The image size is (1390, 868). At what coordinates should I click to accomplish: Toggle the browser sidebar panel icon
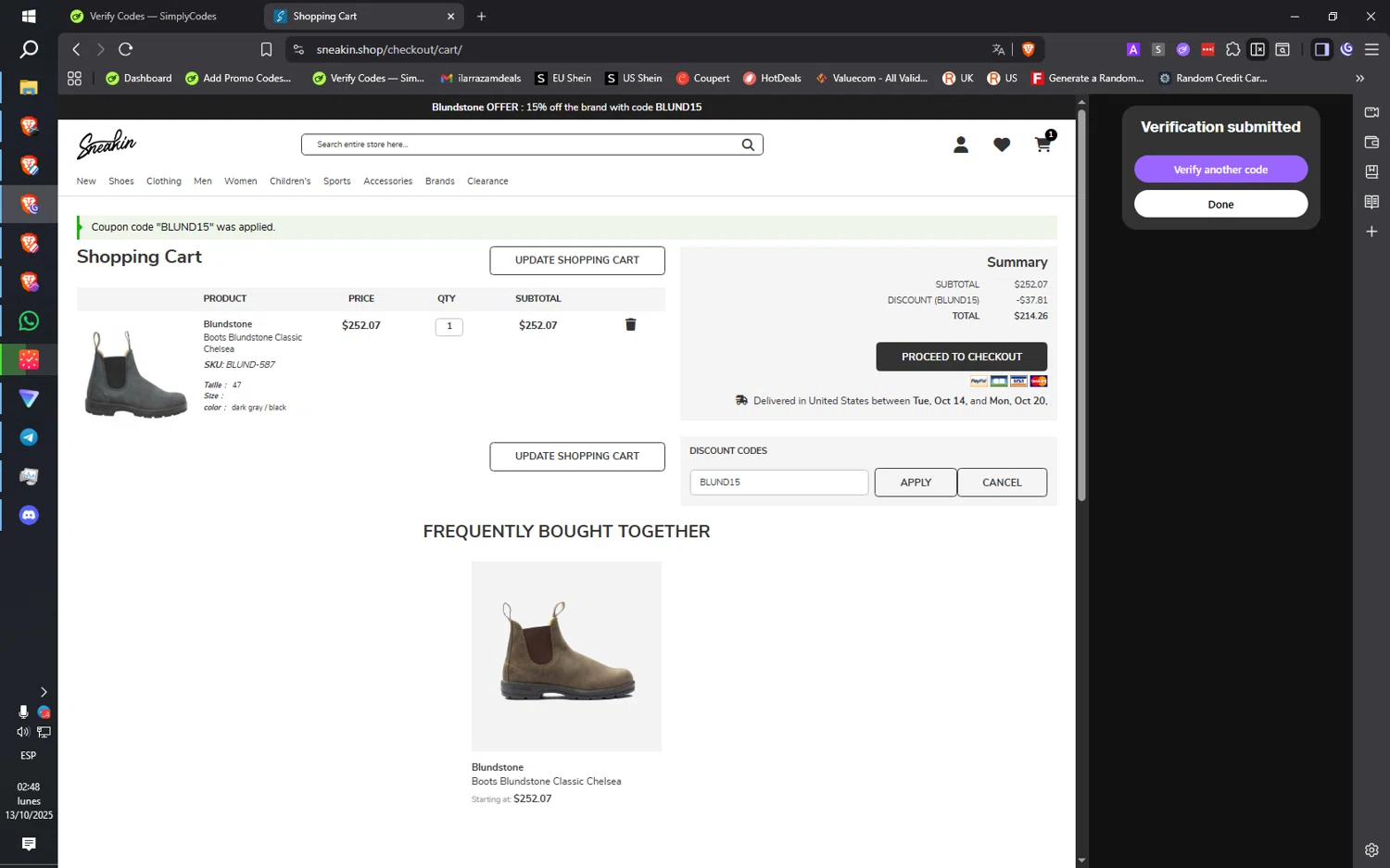click(x=1321, y=49)
